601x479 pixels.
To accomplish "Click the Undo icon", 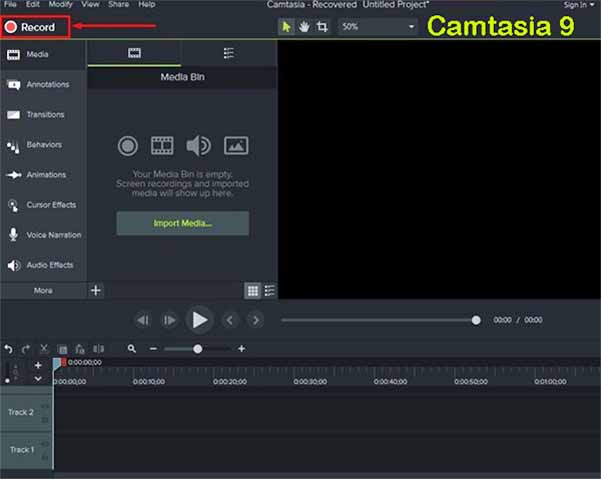I will (8, 349).
